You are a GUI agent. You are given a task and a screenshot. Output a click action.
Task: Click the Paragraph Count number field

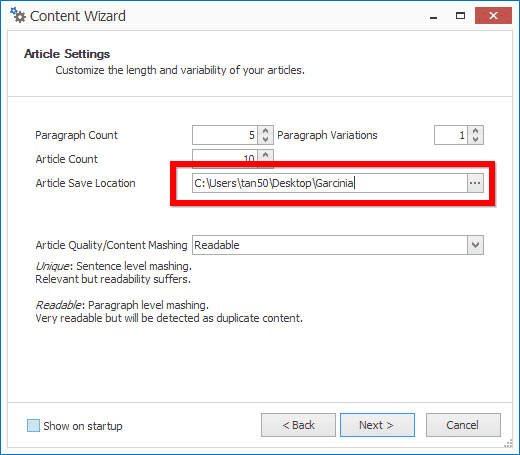[225, 135]
